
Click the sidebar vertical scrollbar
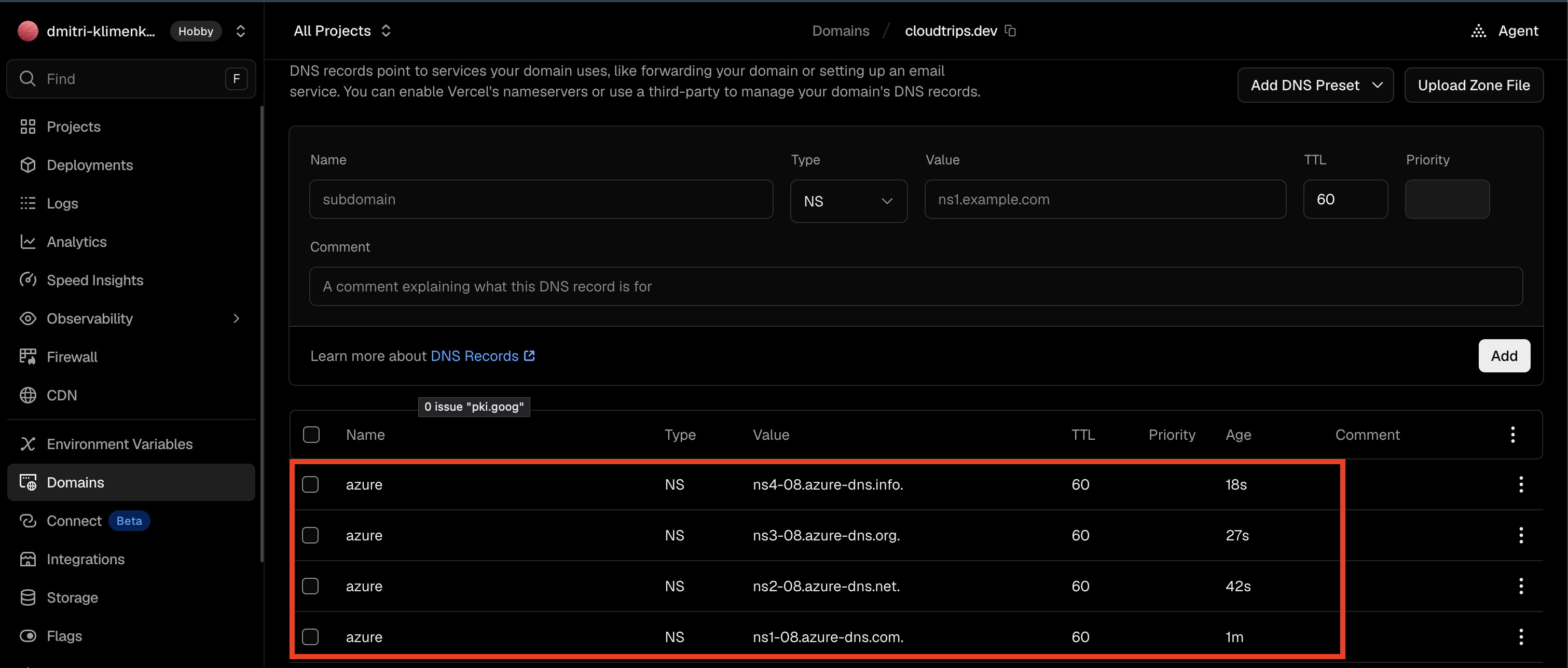coord(262,335)
